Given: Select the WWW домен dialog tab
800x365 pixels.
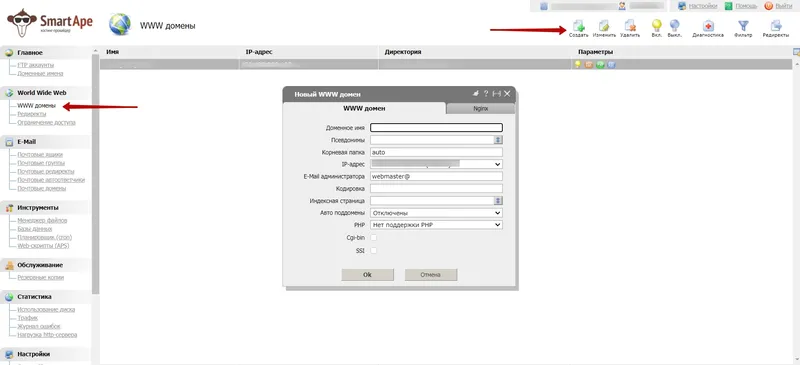Looking at the screenshot, I should click(364, 109).
